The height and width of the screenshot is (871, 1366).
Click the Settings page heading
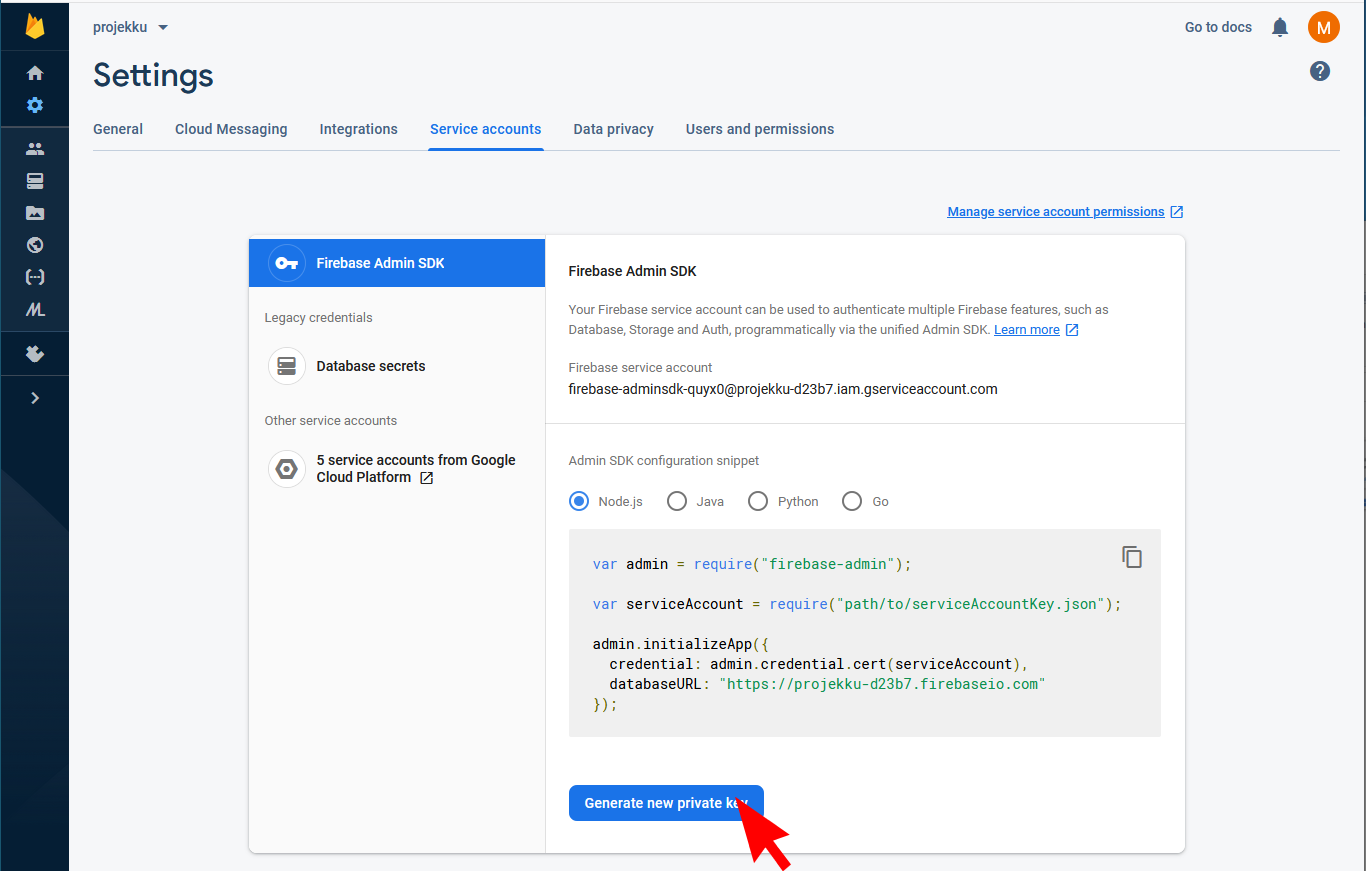pos(153,75)
